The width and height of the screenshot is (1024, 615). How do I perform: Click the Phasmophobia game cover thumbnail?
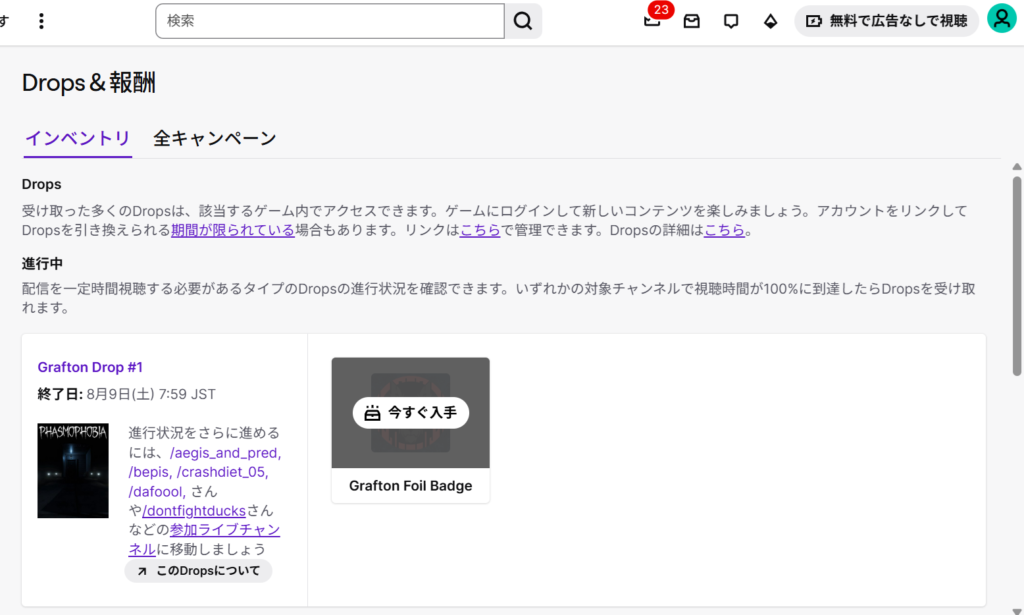(73, 471)
